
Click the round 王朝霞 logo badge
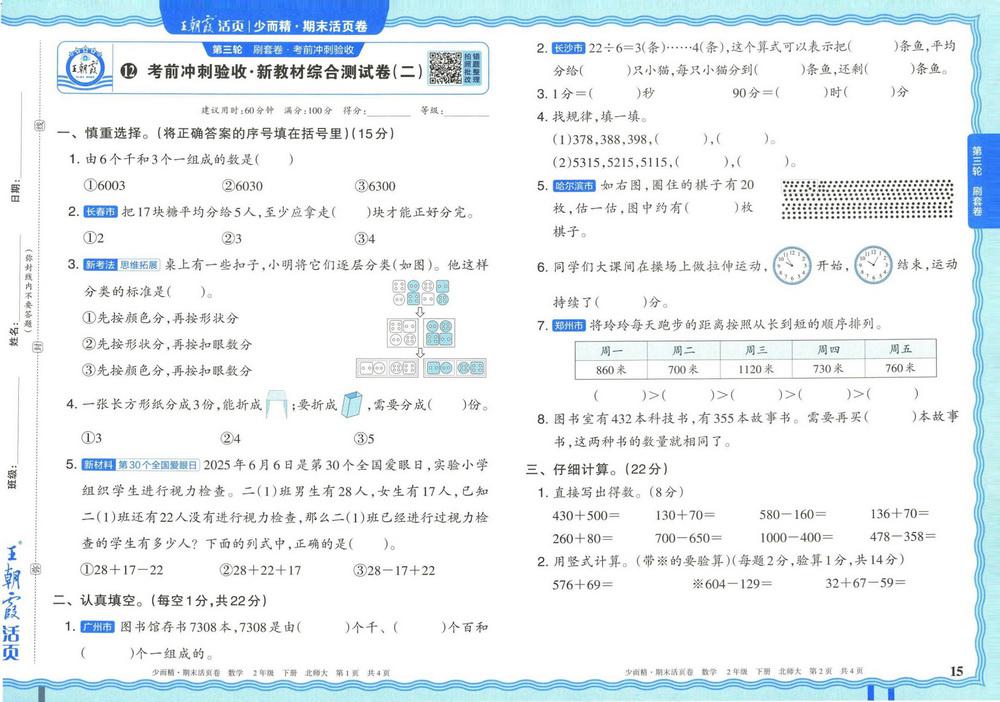point(85,68)
